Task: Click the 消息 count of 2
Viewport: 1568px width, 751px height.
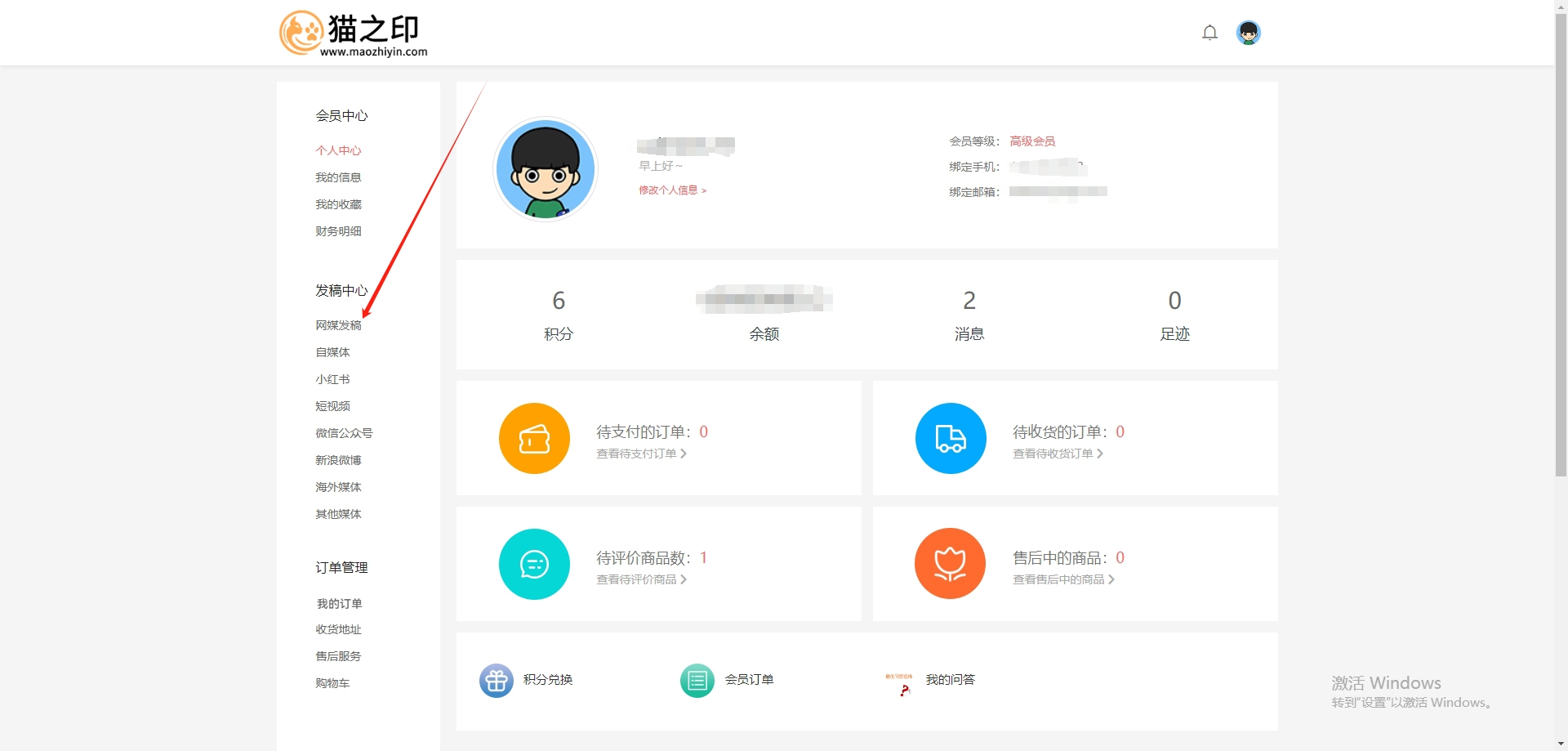Action: [969, 301]
